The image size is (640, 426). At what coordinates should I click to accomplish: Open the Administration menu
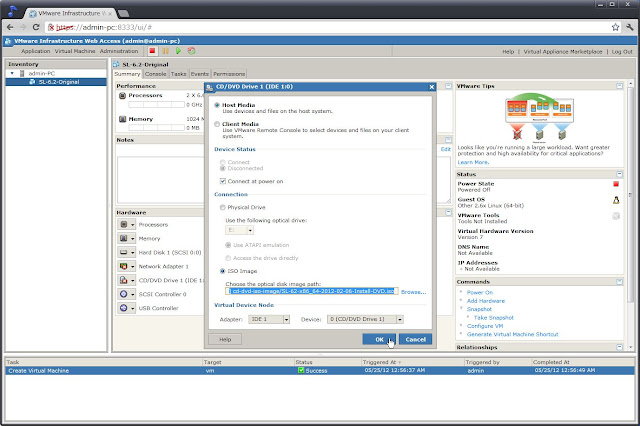point(119,51)
